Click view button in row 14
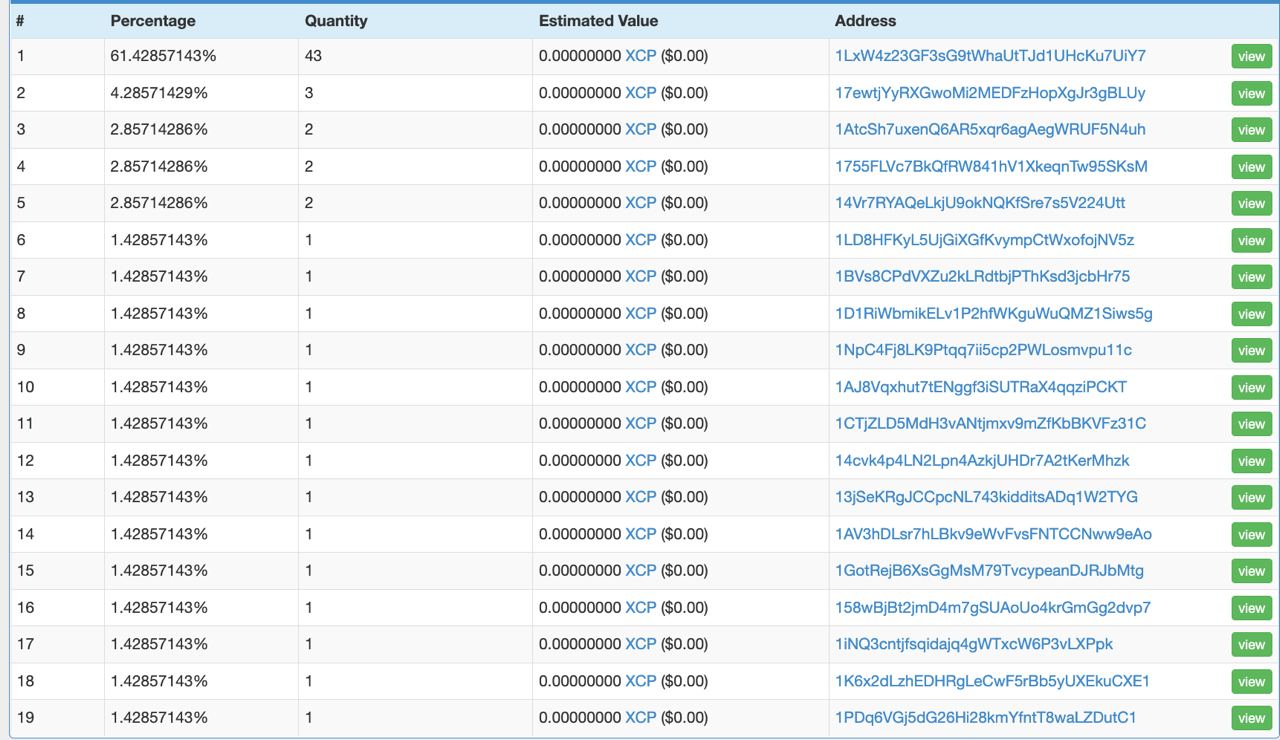 (x=1251, y=534)
